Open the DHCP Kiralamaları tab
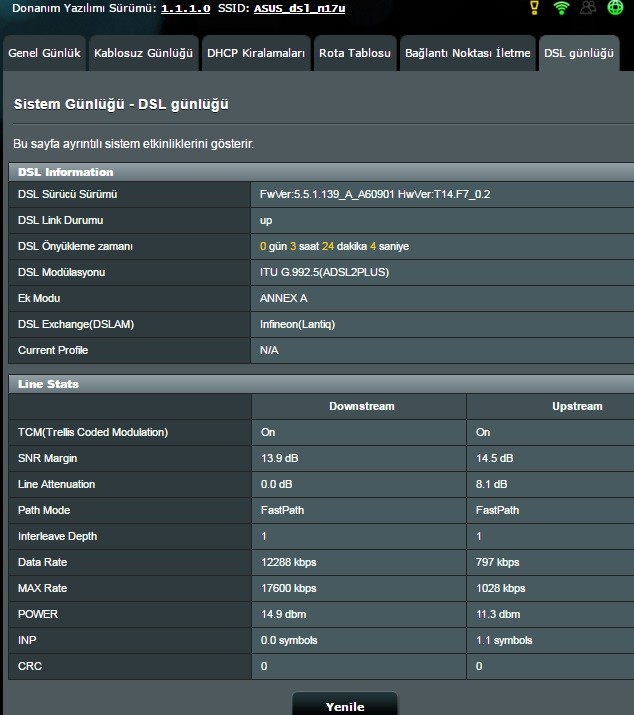634x715 pixels. pos(256,53)
